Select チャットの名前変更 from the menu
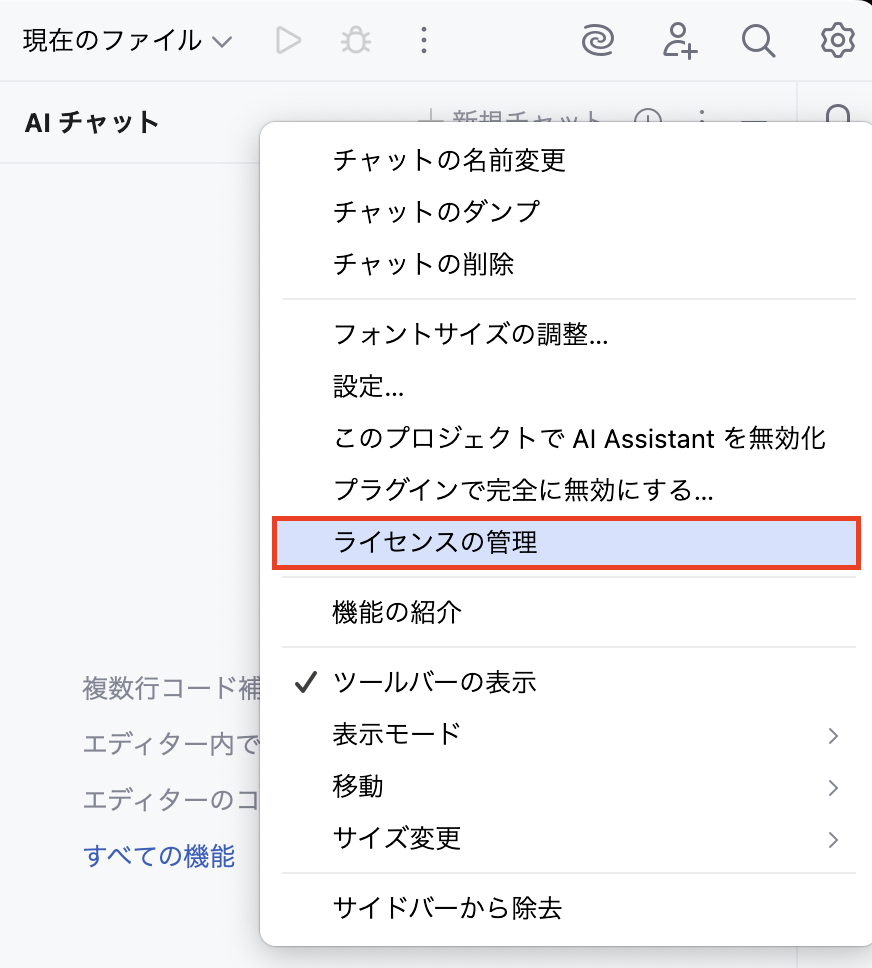 coord(450,160)
